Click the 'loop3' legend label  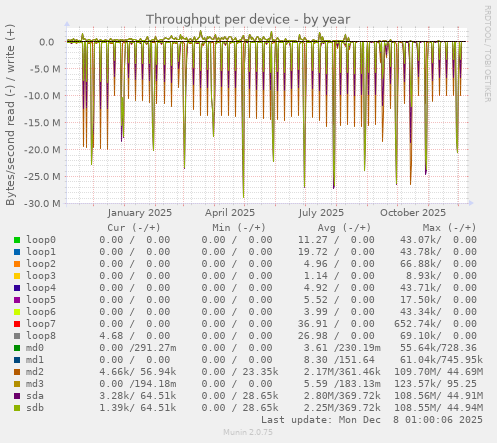(41, 276)
